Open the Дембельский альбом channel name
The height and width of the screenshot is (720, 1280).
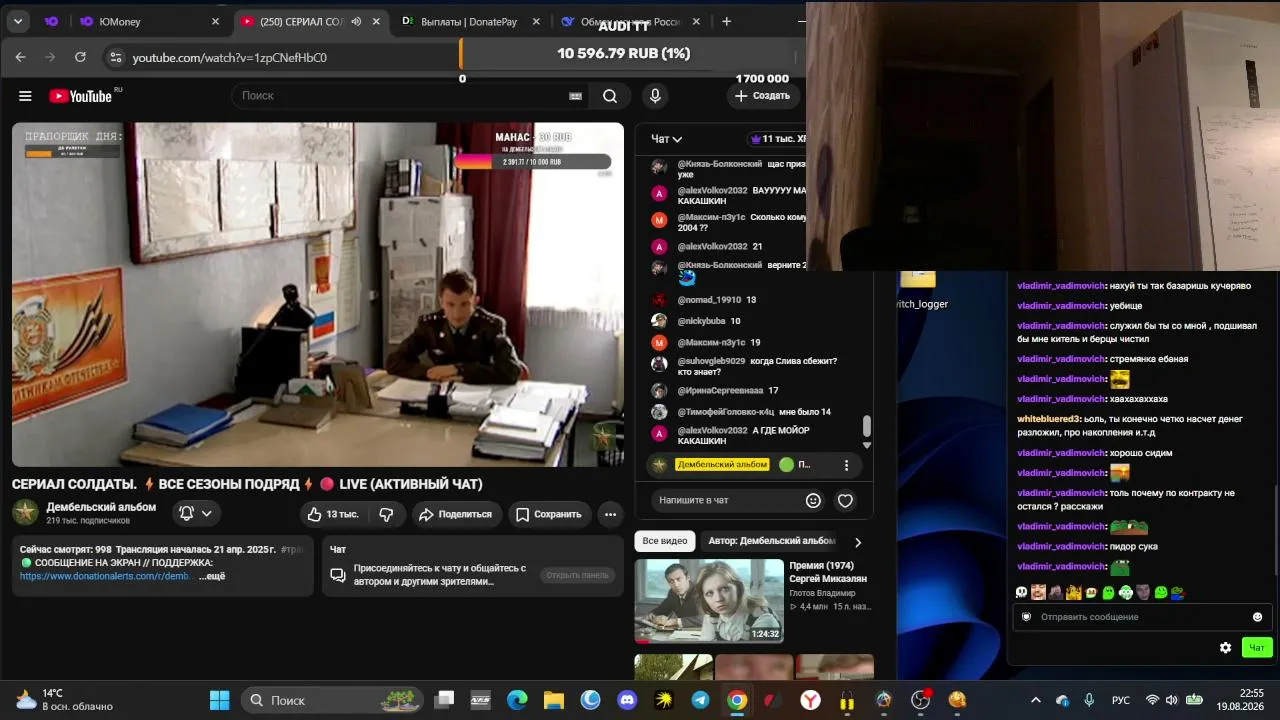pos(101,507)
